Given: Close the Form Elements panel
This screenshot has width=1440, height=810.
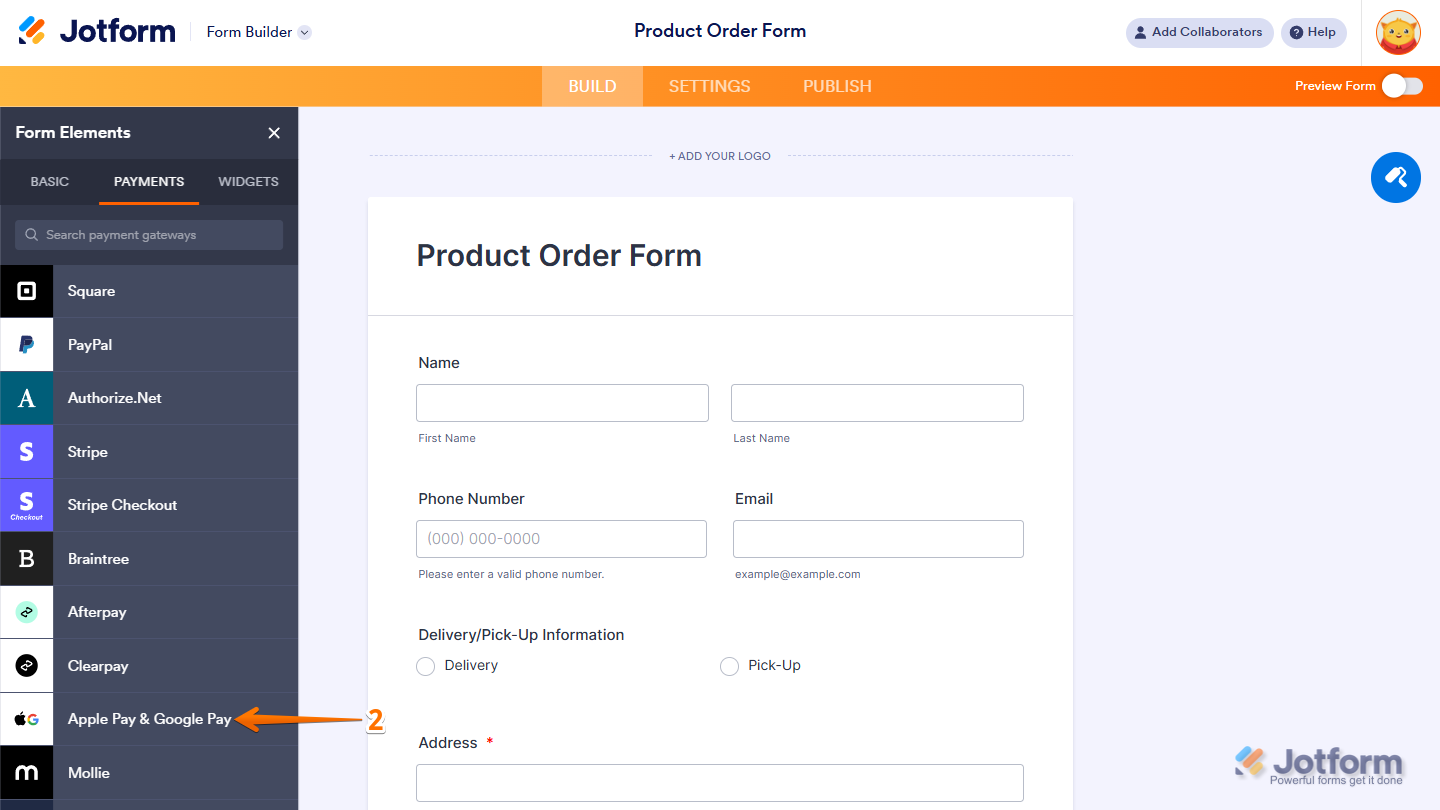Looking at the screenshot, I should coord(274,133).
